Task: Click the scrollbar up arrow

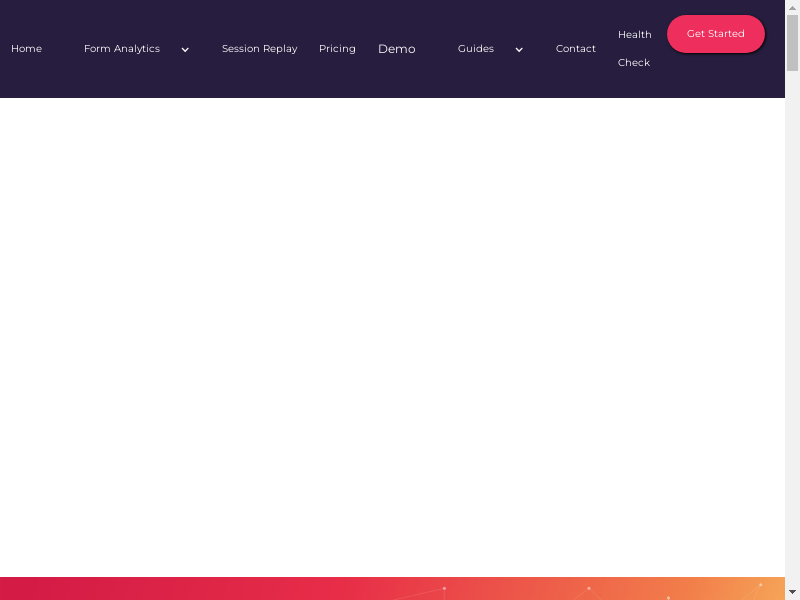Action: (792, 7)
